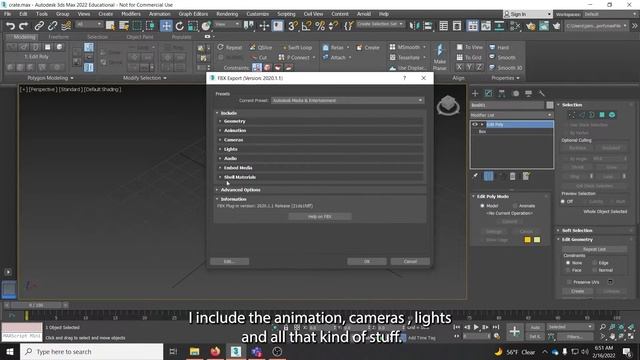Open the Modifiers menu
The height and width of the screenshot is (360, 640).
[x=131, y=14]
